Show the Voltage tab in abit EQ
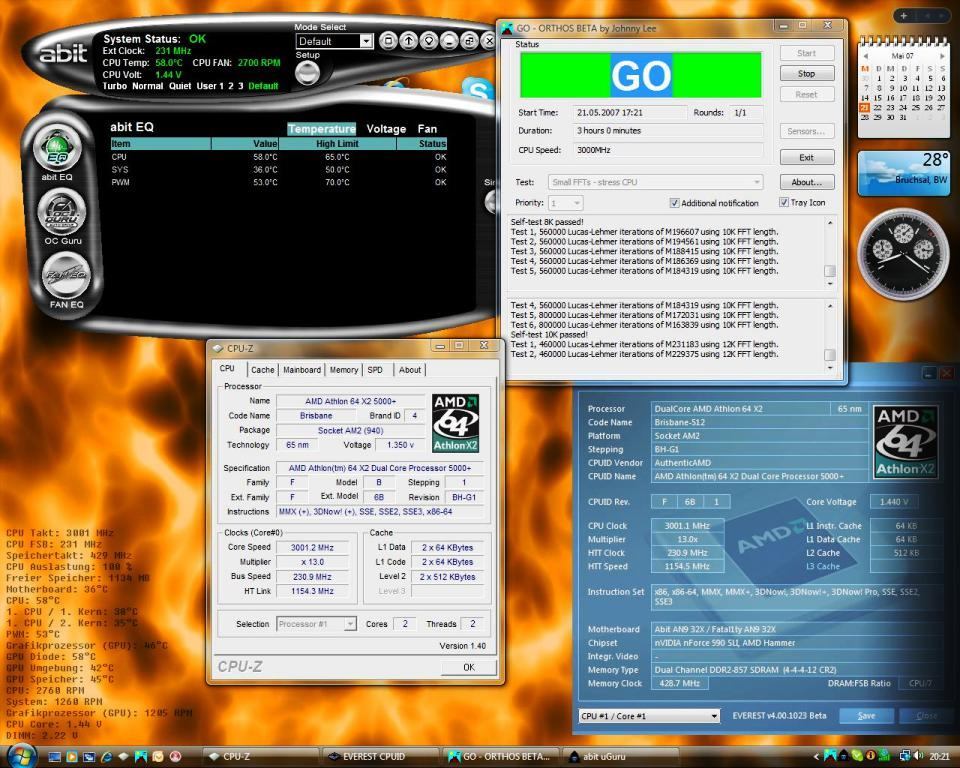Screen dimensions: 960x768 [386, 129]
